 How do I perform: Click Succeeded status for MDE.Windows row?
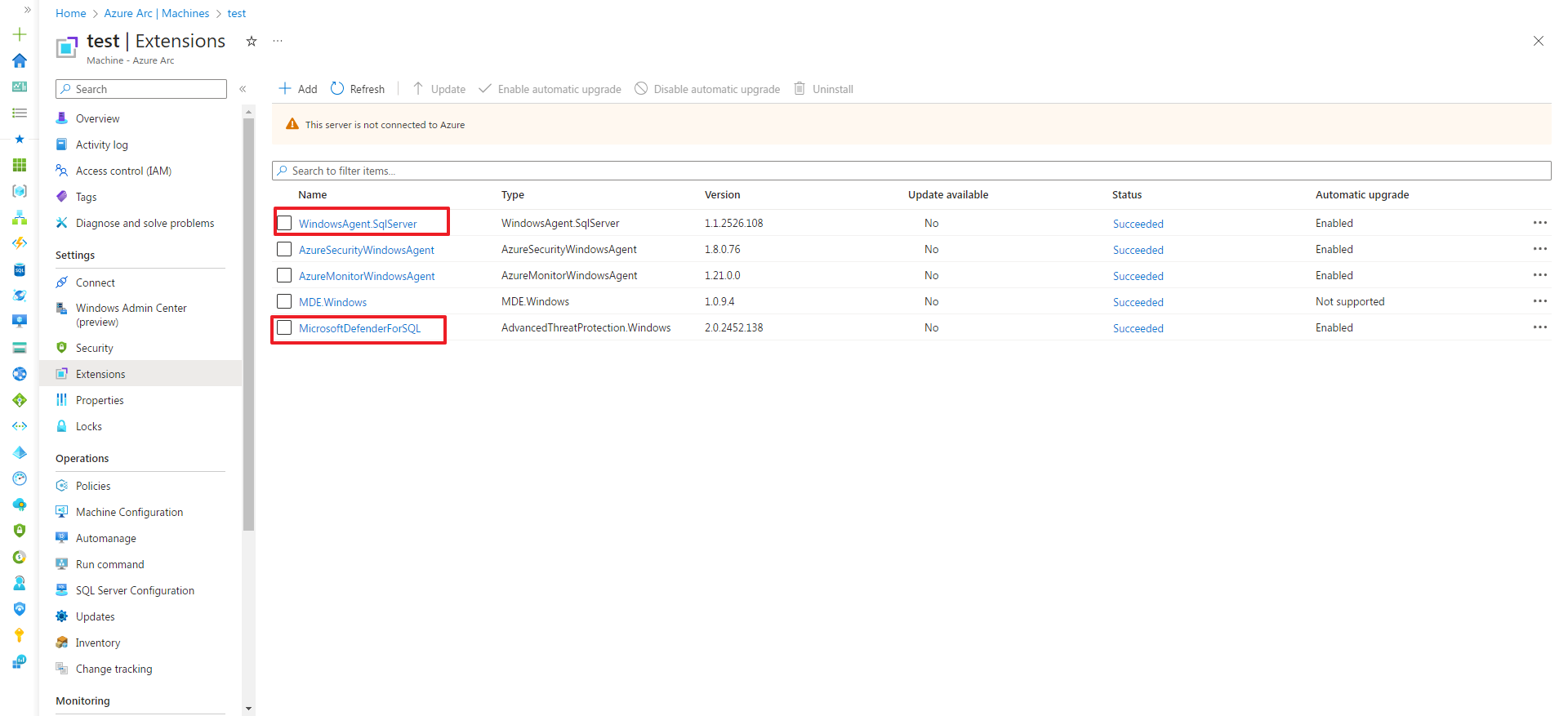[1138, 302]
